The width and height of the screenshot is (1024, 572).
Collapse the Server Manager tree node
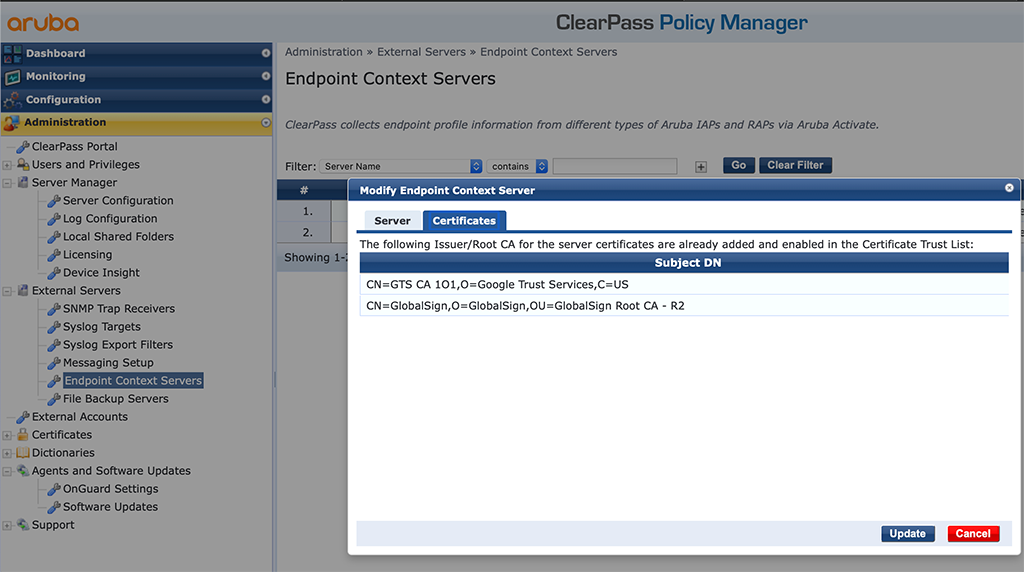pos(7,183)
